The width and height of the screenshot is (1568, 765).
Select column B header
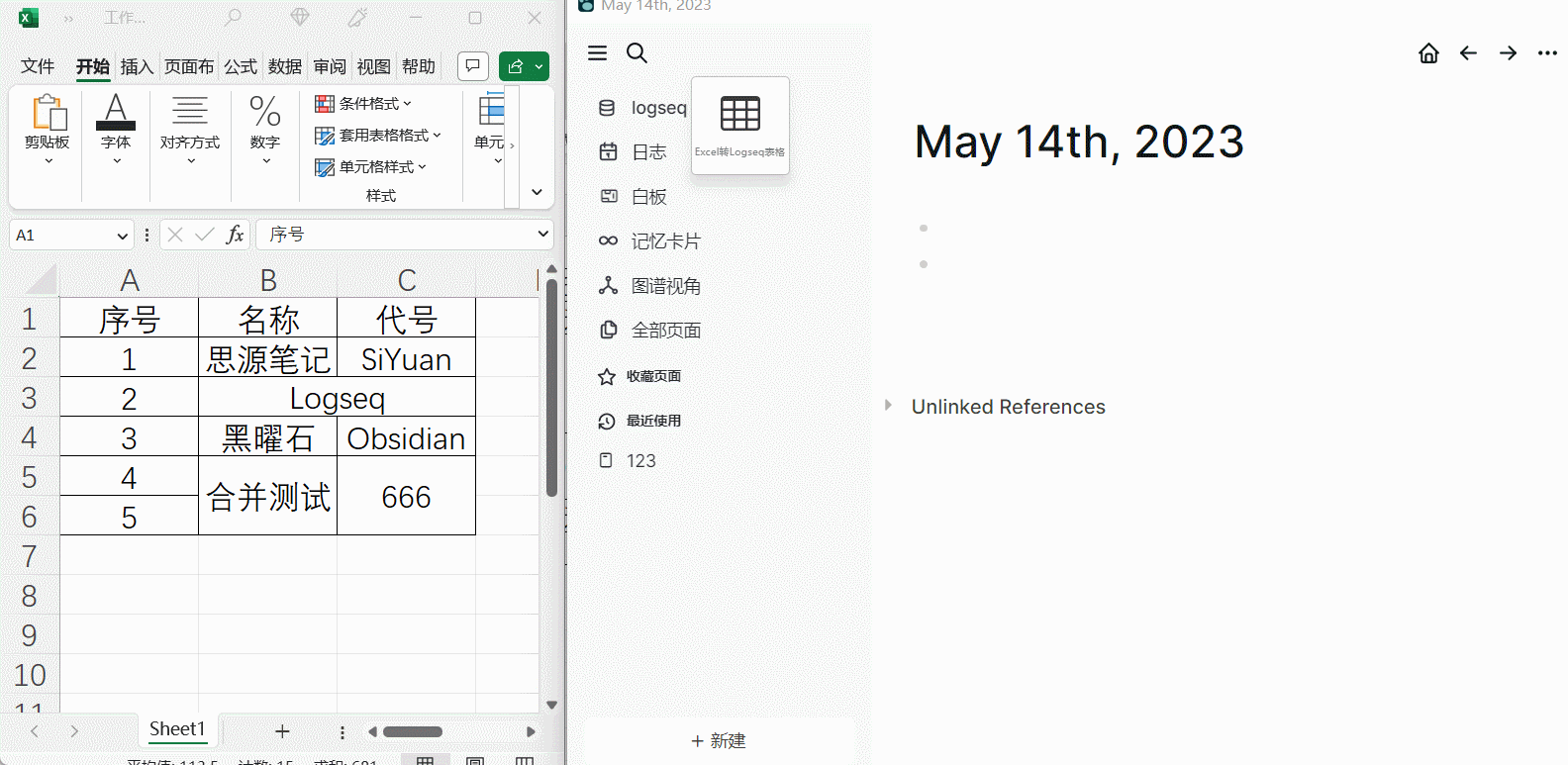267,280
